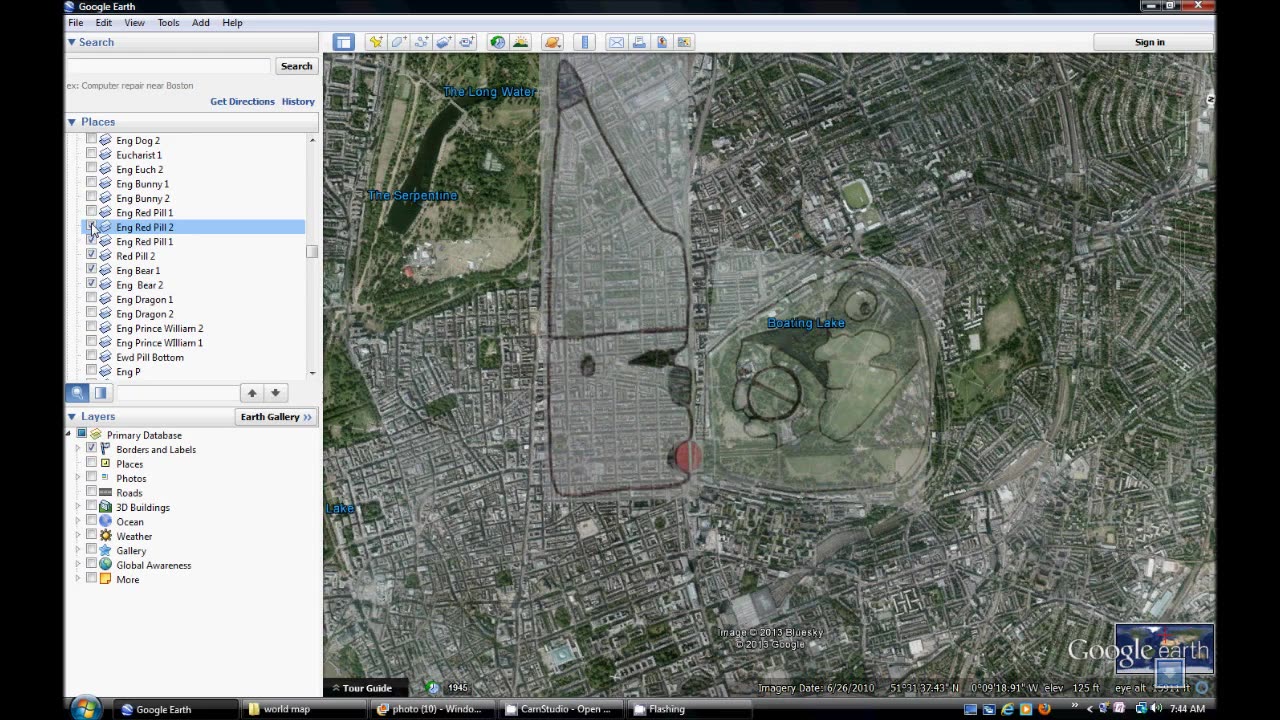1280x720 pixels.
Task: Disable the Borders and Labels layer checkbox
Action: click(x=91, y=449)
